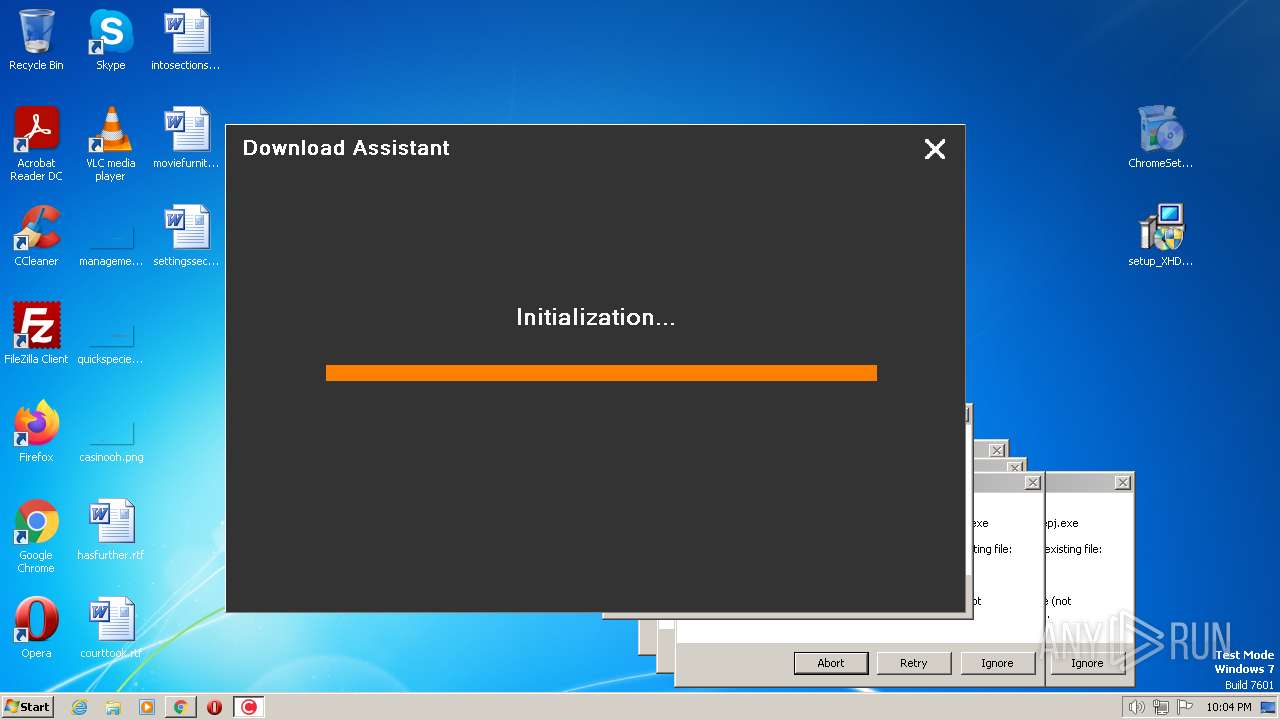Click the Retry button in error dialog

pos(914,663)
